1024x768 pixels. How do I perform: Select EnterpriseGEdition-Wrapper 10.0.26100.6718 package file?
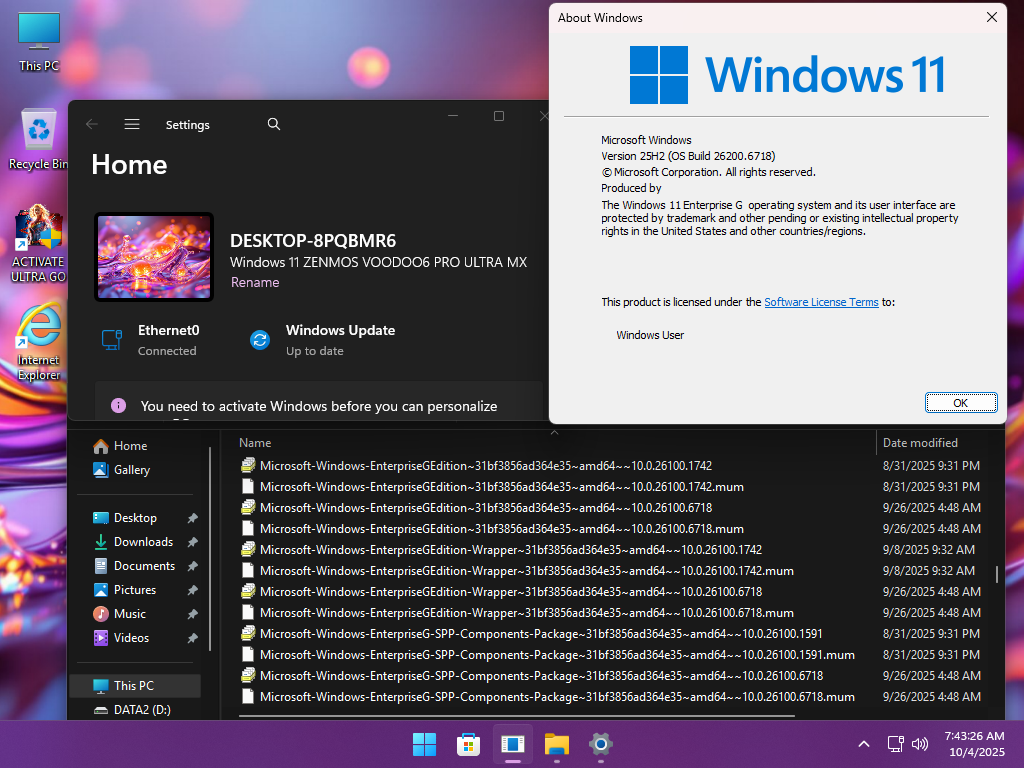[502, 592]
